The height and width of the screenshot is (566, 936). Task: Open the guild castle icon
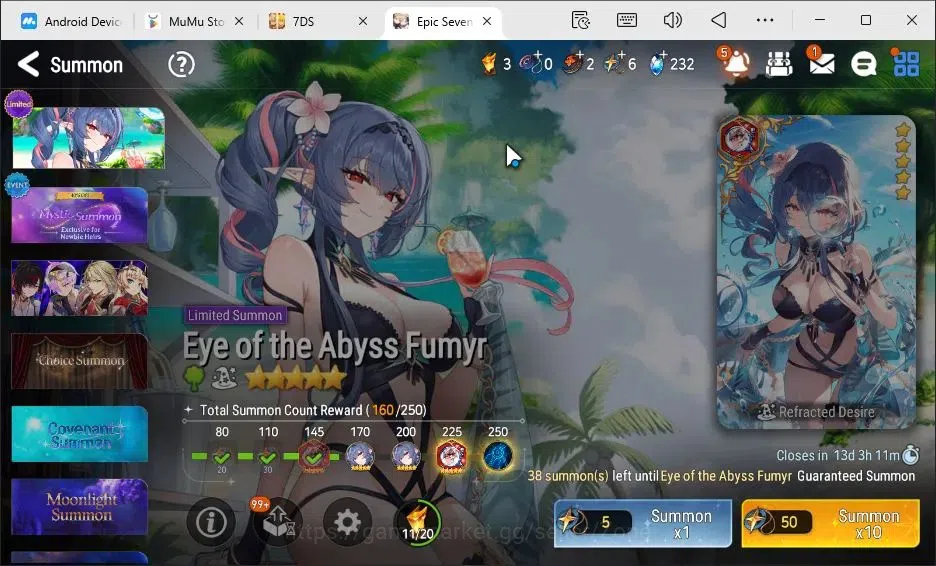[x=779, y=64]
